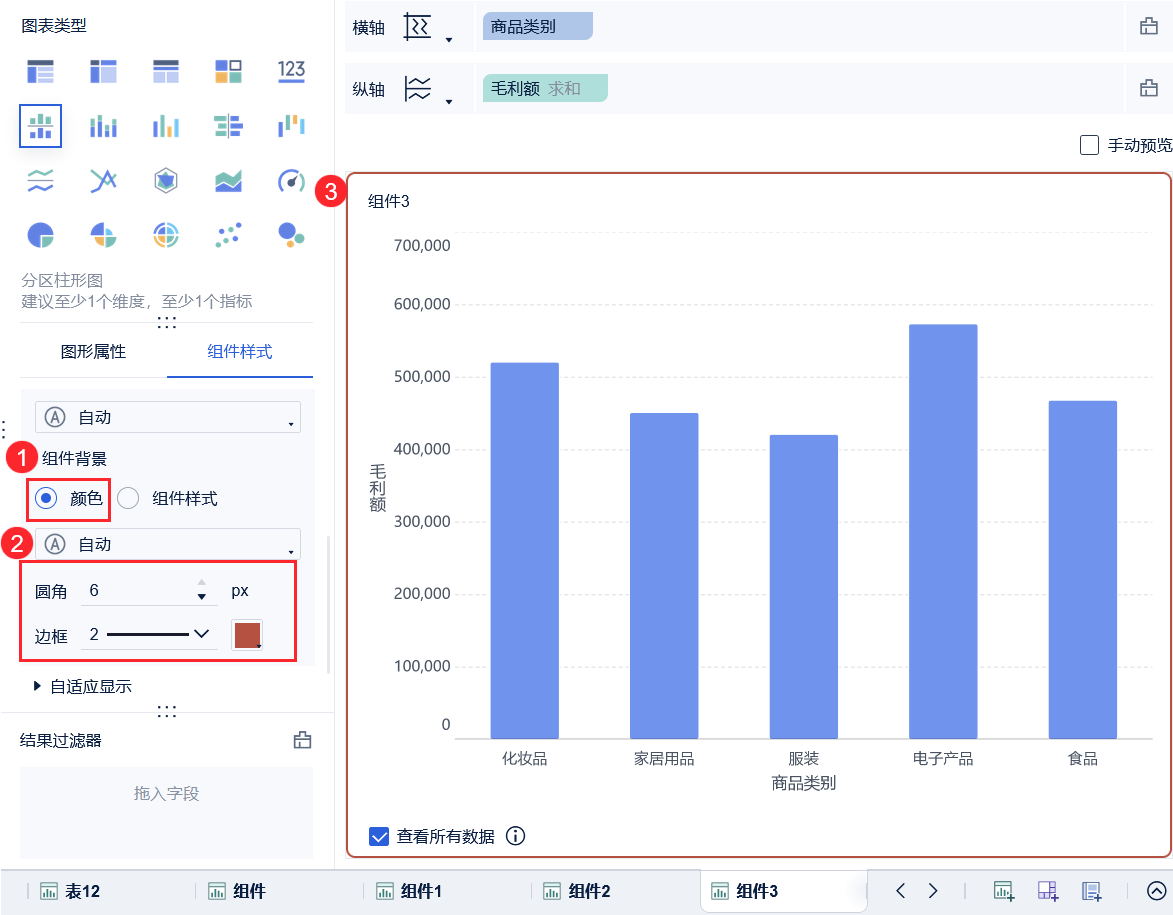Select the detail table chart type icon
1173x915 pixels.
[166, 72]
